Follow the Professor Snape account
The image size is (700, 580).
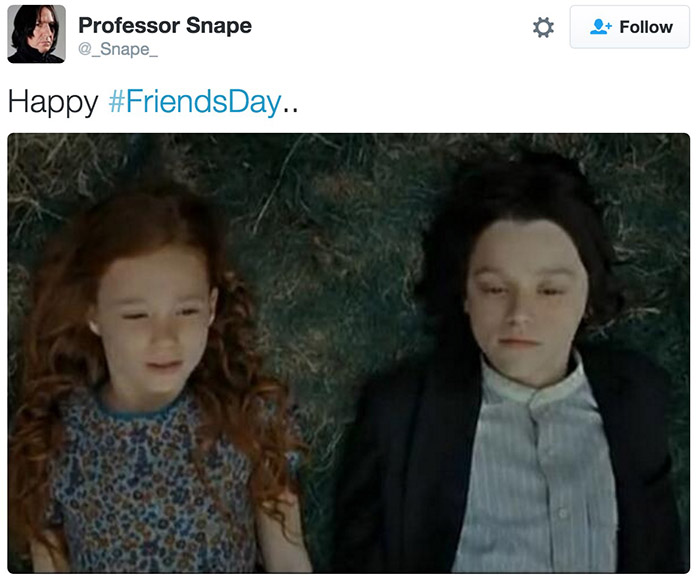pos(629,27)
